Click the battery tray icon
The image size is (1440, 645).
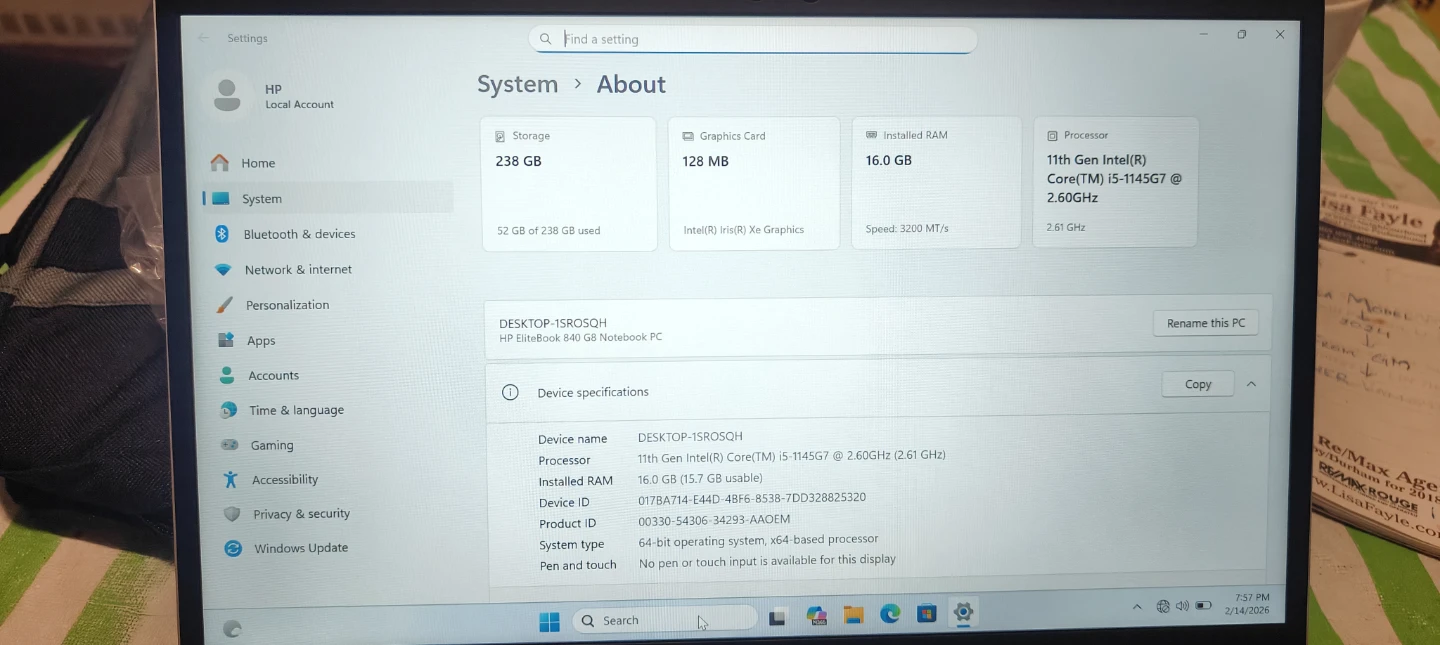1204,606
